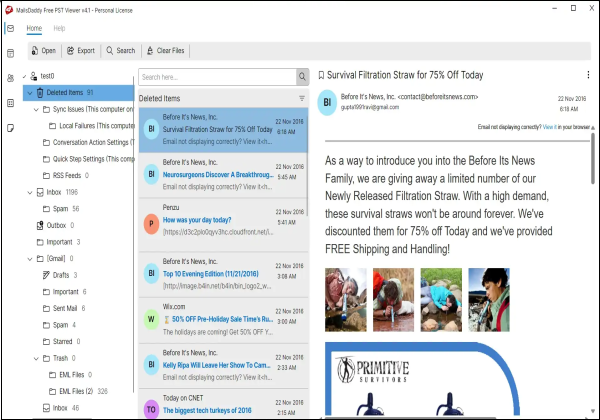Click the bookmark icon beside email subject
The image size is (600, 420).
point(321,75)
